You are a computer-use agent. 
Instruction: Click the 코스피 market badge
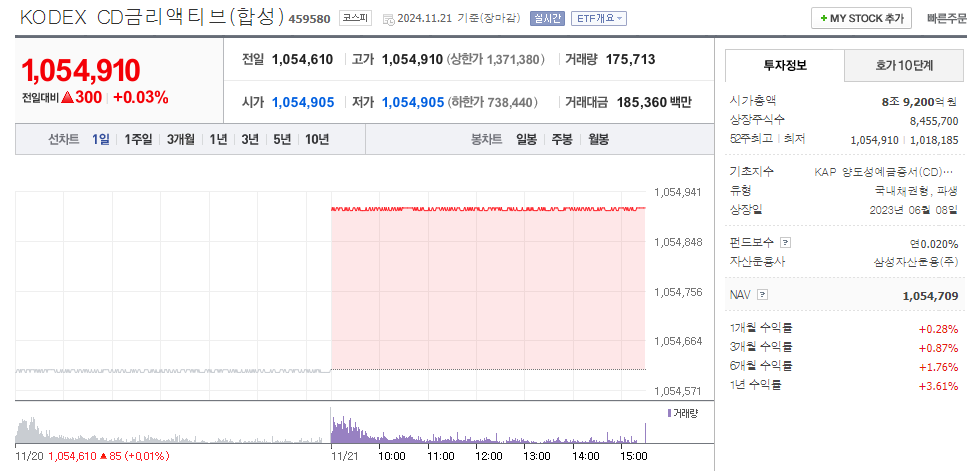pos(355,18)
